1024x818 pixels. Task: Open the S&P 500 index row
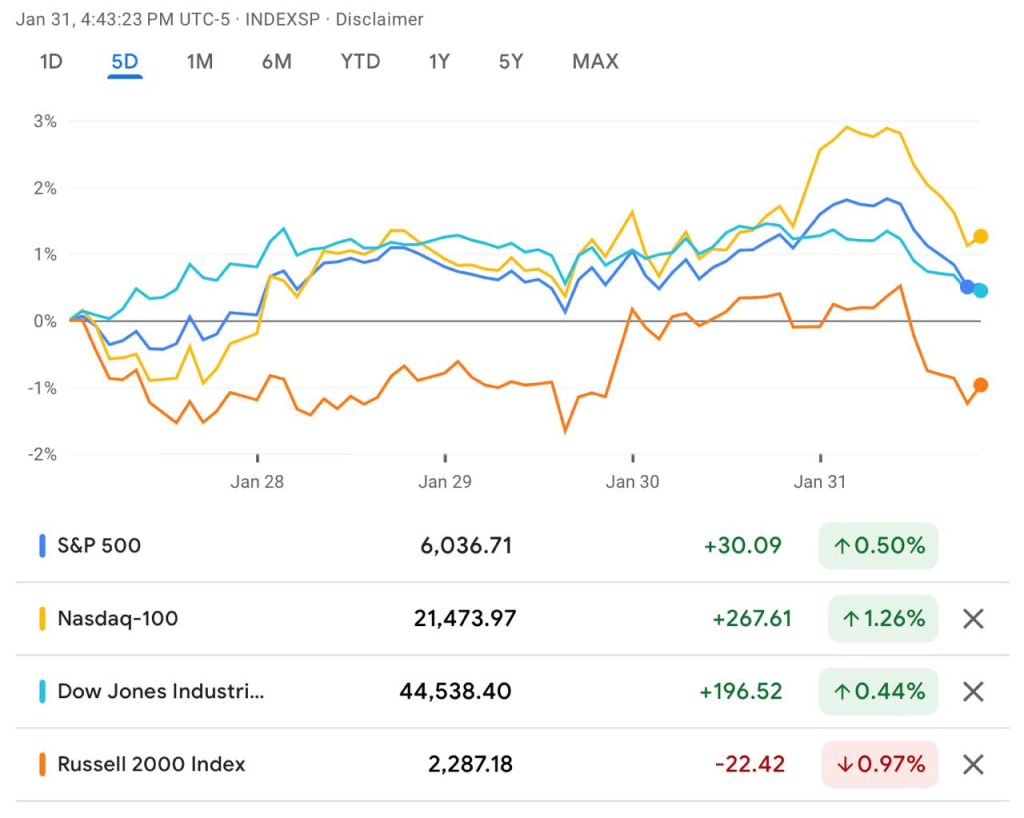(x=99, y=546)
